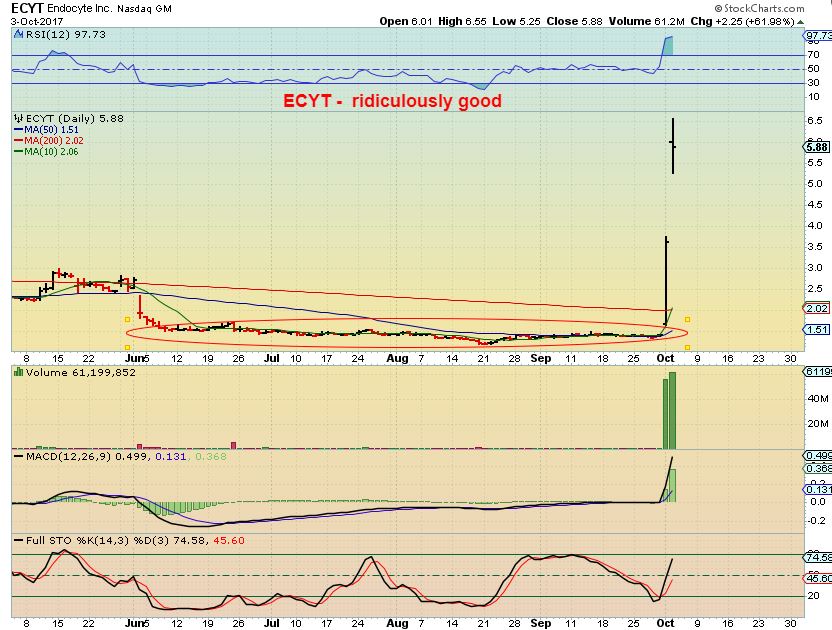Click the candlestick icon beside ECYT (Daily)

click(19, 118)
